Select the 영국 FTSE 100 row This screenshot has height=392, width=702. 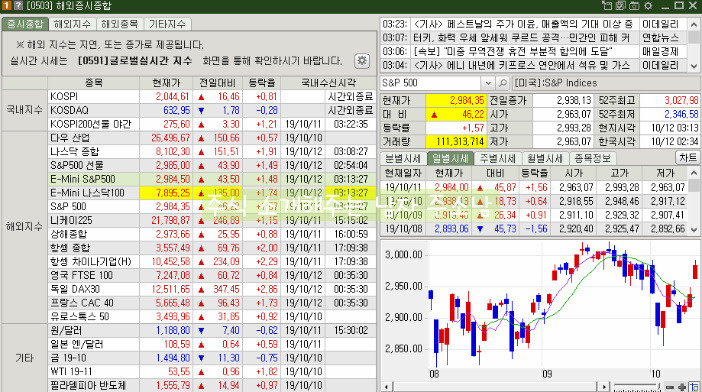pos(212,276)
